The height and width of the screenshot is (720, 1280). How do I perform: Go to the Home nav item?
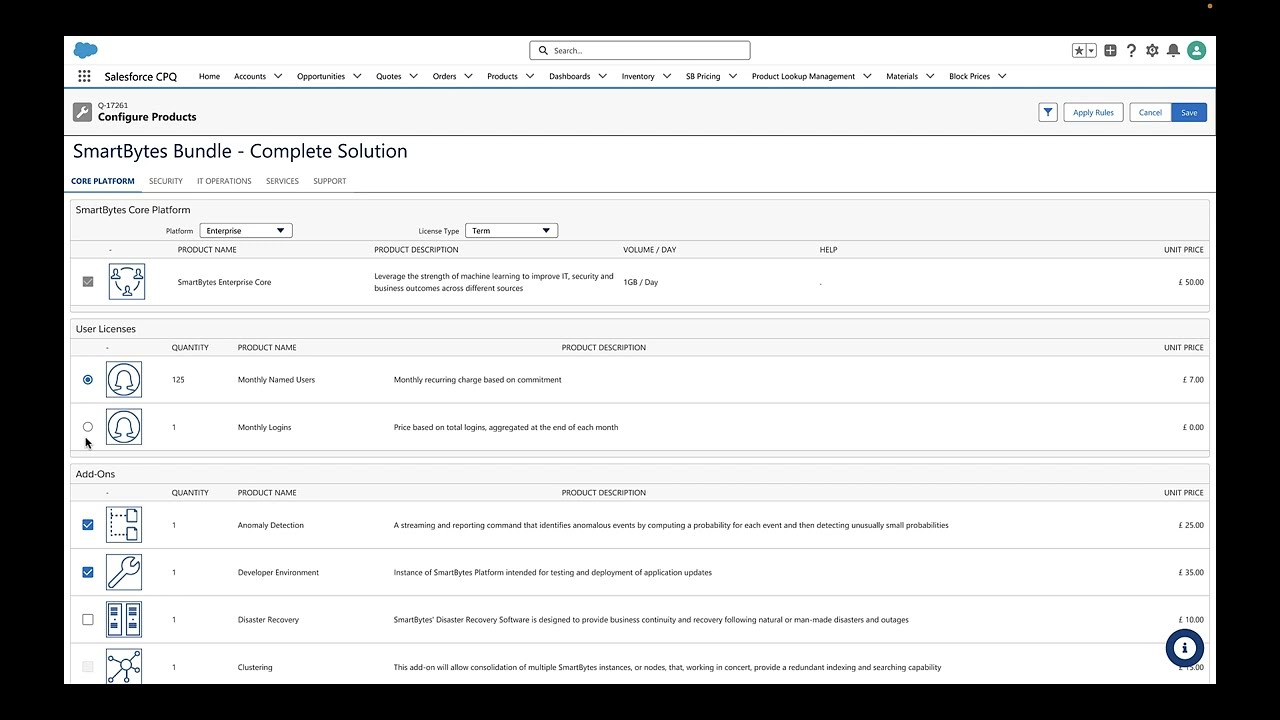[209, 76]
